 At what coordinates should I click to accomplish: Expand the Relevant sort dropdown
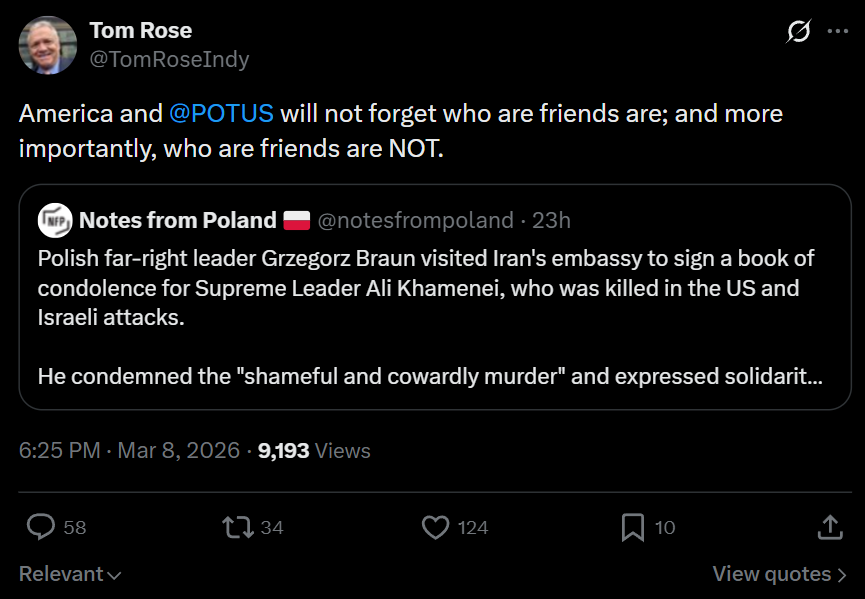(x=70, y=574)
